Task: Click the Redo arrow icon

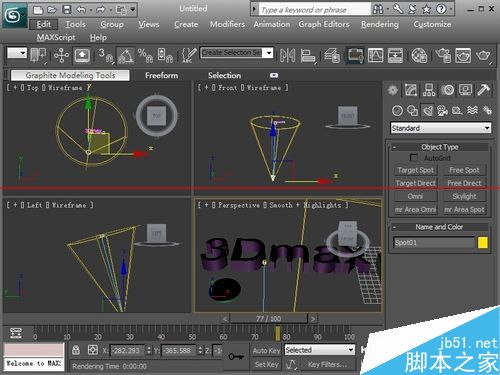Action: pos(101,10)
